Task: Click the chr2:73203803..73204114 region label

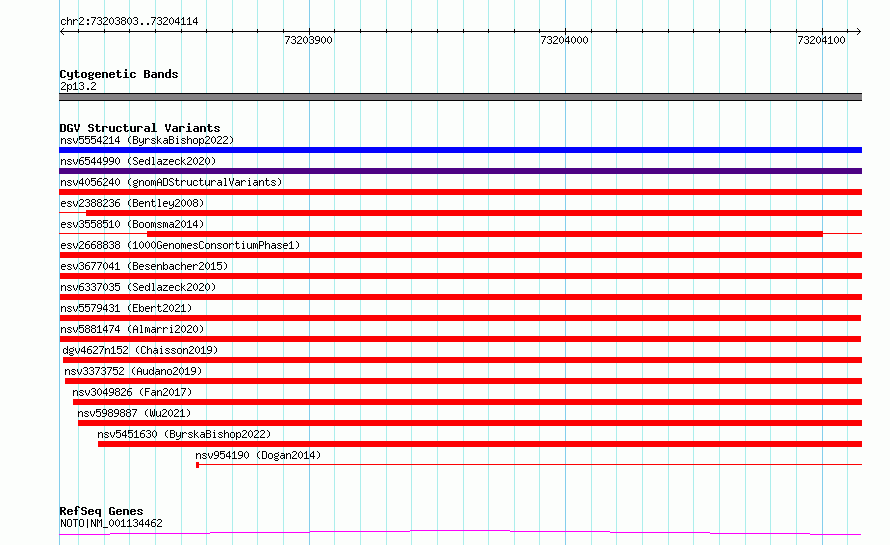Action: tap(129, 22)
